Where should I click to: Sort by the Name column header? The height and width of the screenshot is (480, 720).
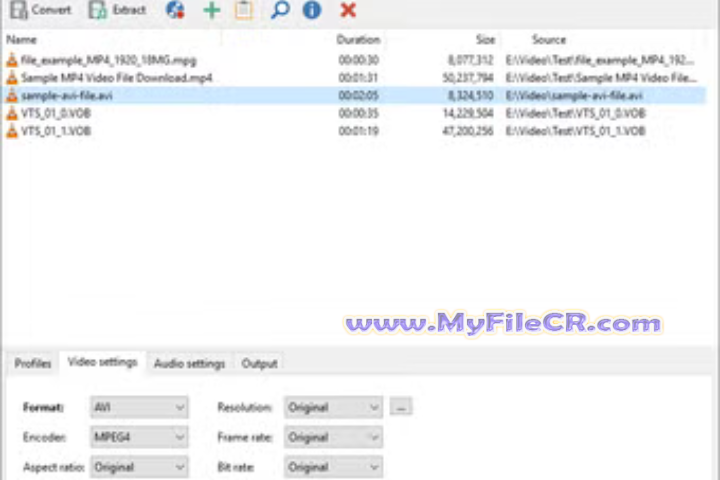pyautogui.click(x=21, y=40)
